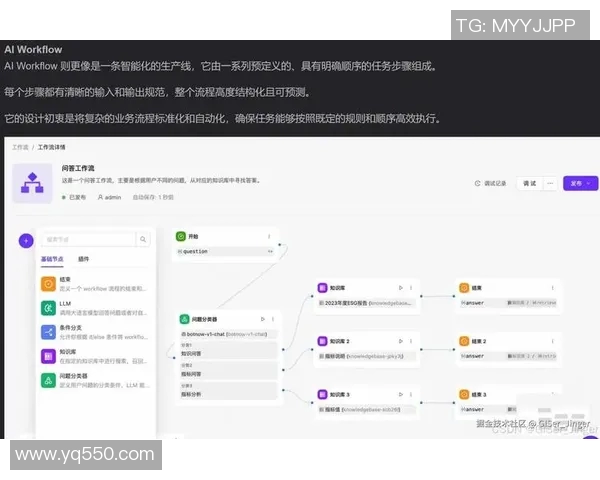Run the 知识库 3 node
This screenshot has width=600, height=480.
pyautogui.click(x=401, y=394)
